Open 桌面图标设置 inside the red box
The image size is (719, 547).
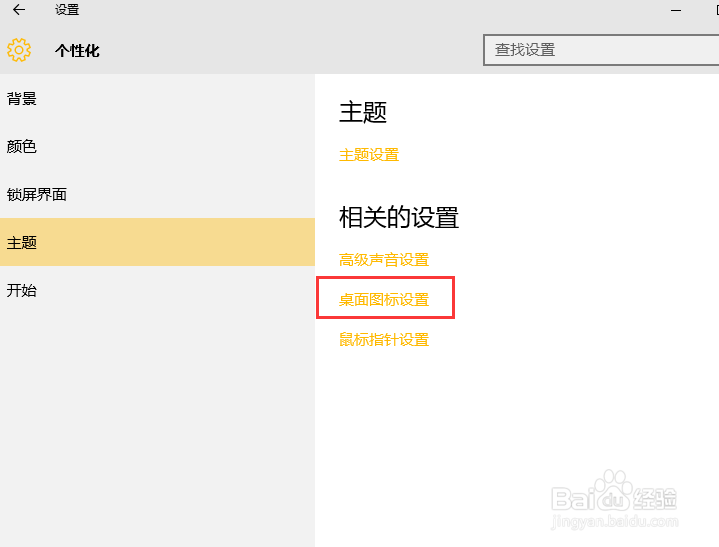(384, 300)
